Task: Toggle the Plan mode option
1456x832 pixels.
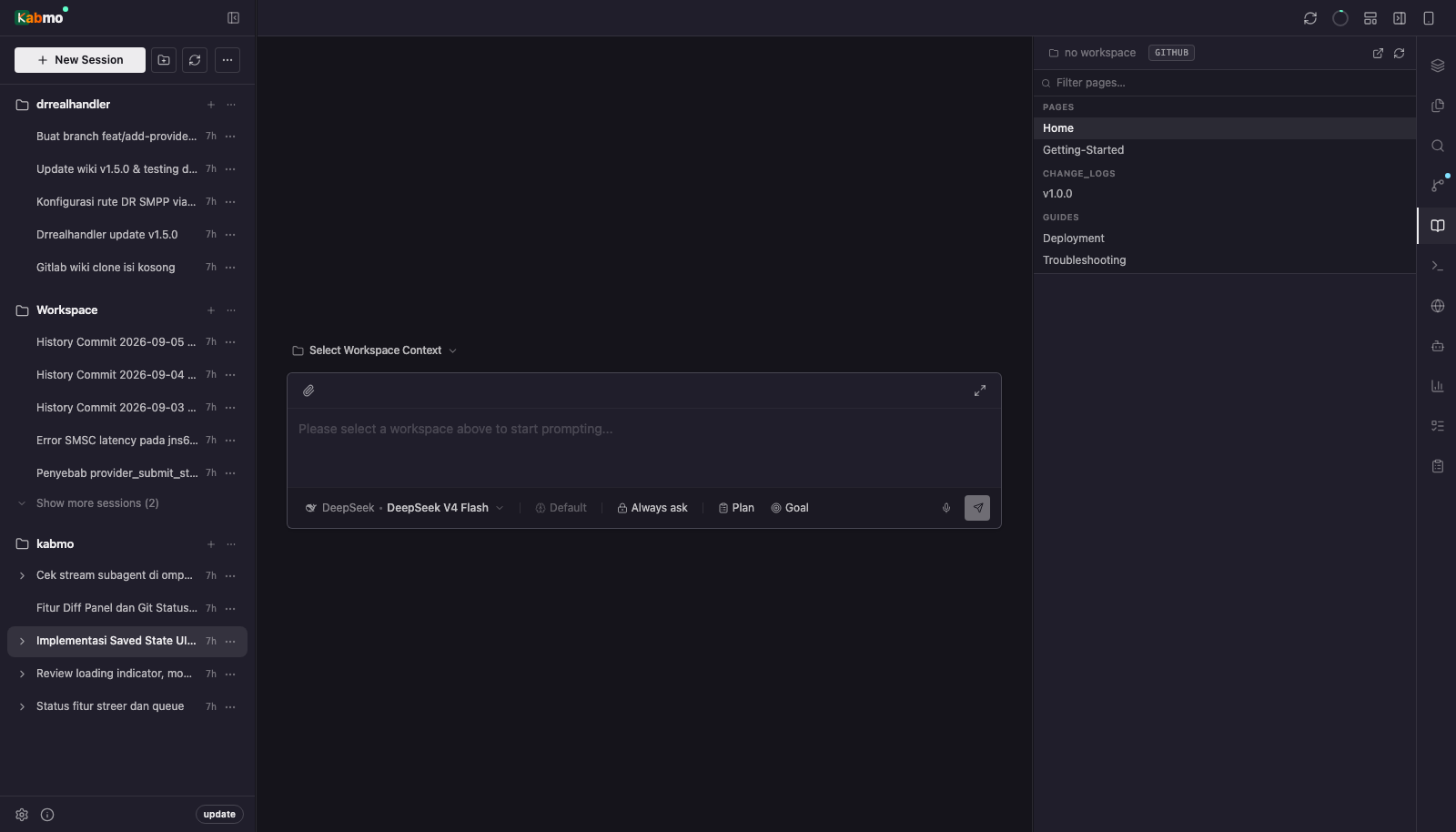Action: pyautogui.click(x=736, y=508)
